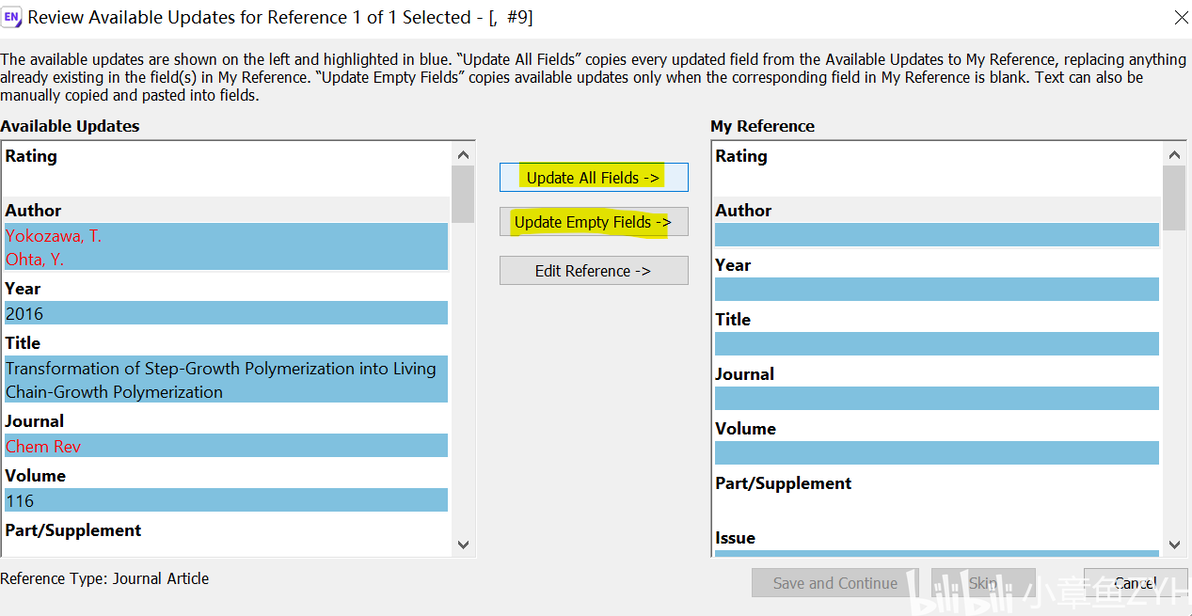This screenshot has width=1192, height=616.
Task: Click the Chem Rev journal value
Action: (x=44, y=446)
